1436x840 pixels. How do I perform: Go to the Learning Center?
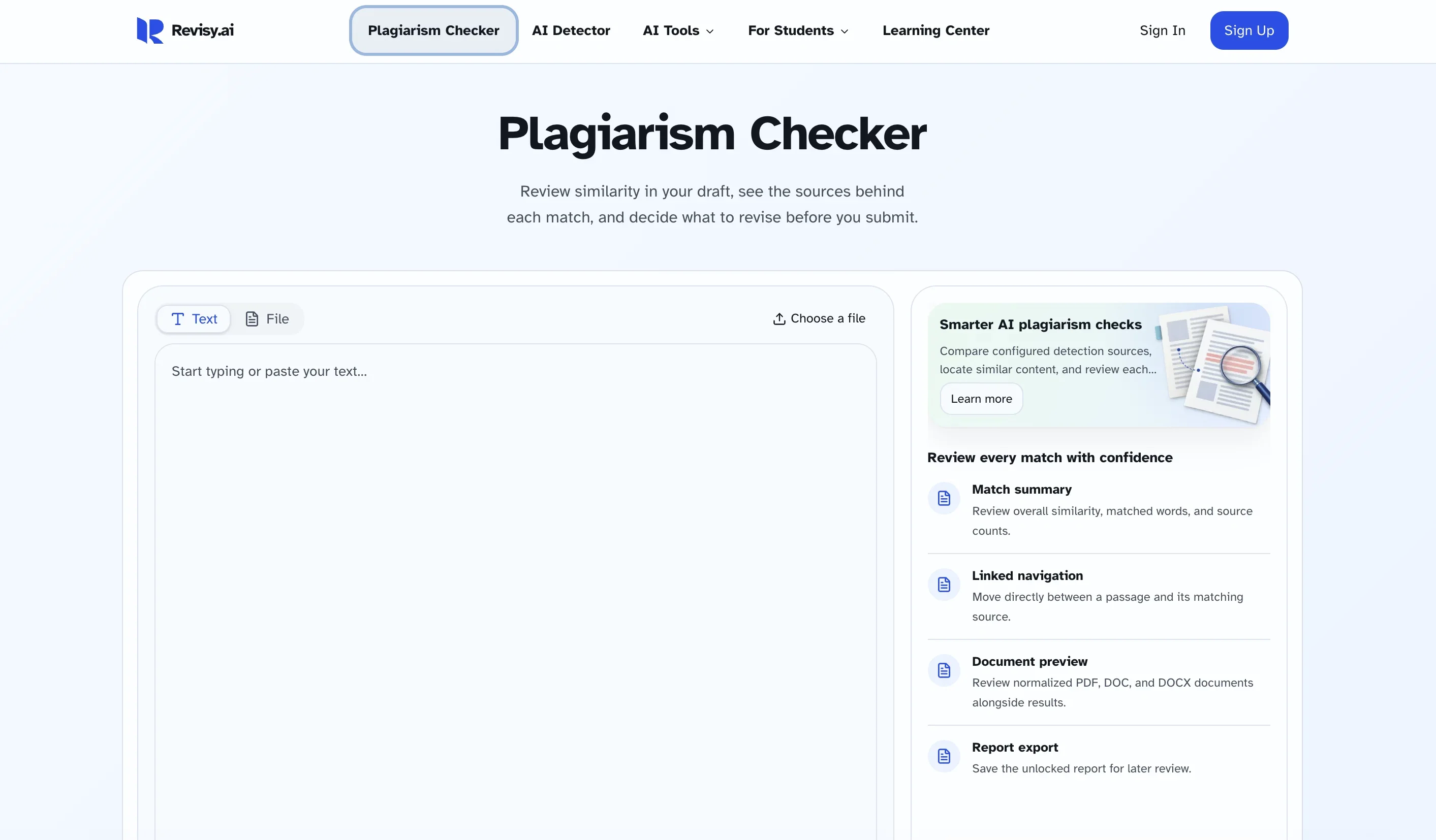935,31
